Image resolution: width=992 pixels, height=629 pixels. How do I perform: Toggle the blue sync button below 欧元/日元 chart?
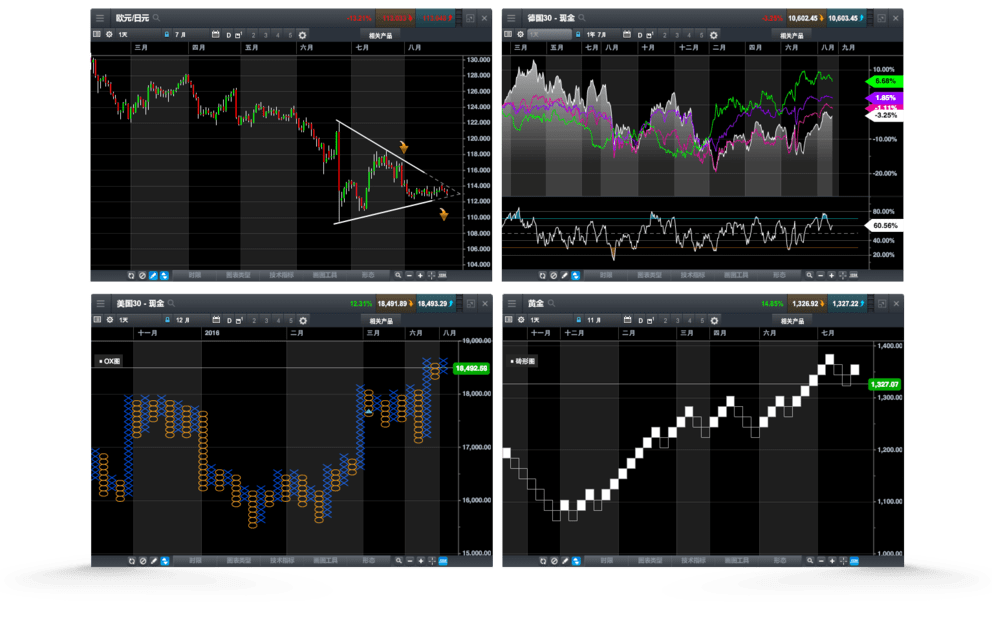click(x=164, y=275)
